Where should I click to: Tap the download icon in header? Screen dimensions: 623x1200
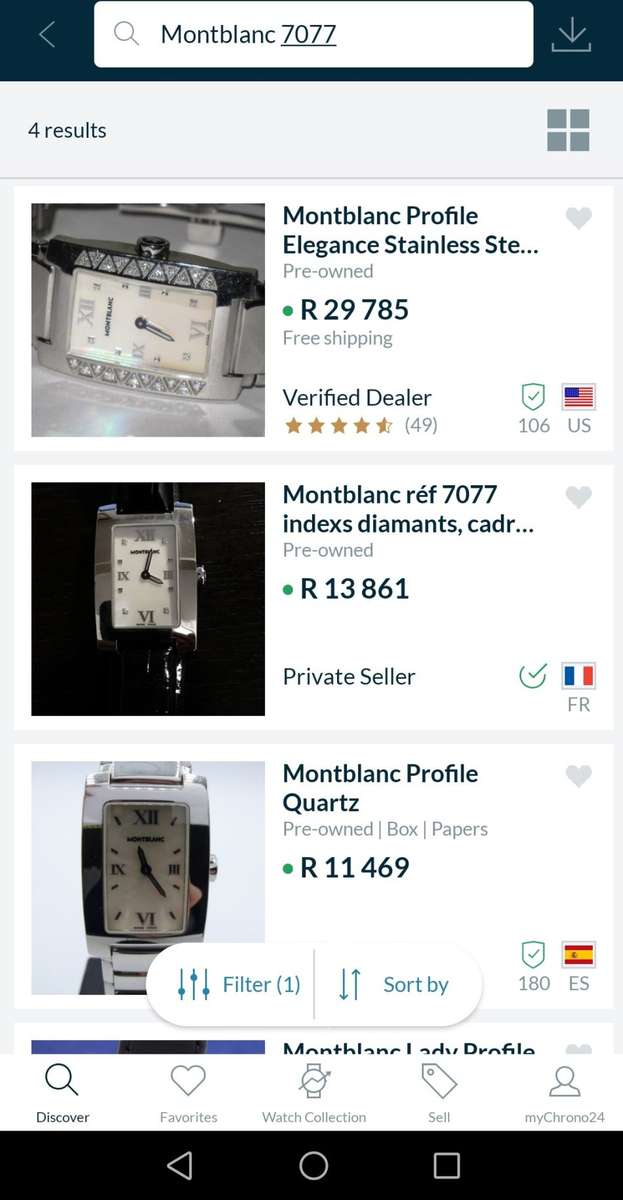coord(571,35)
